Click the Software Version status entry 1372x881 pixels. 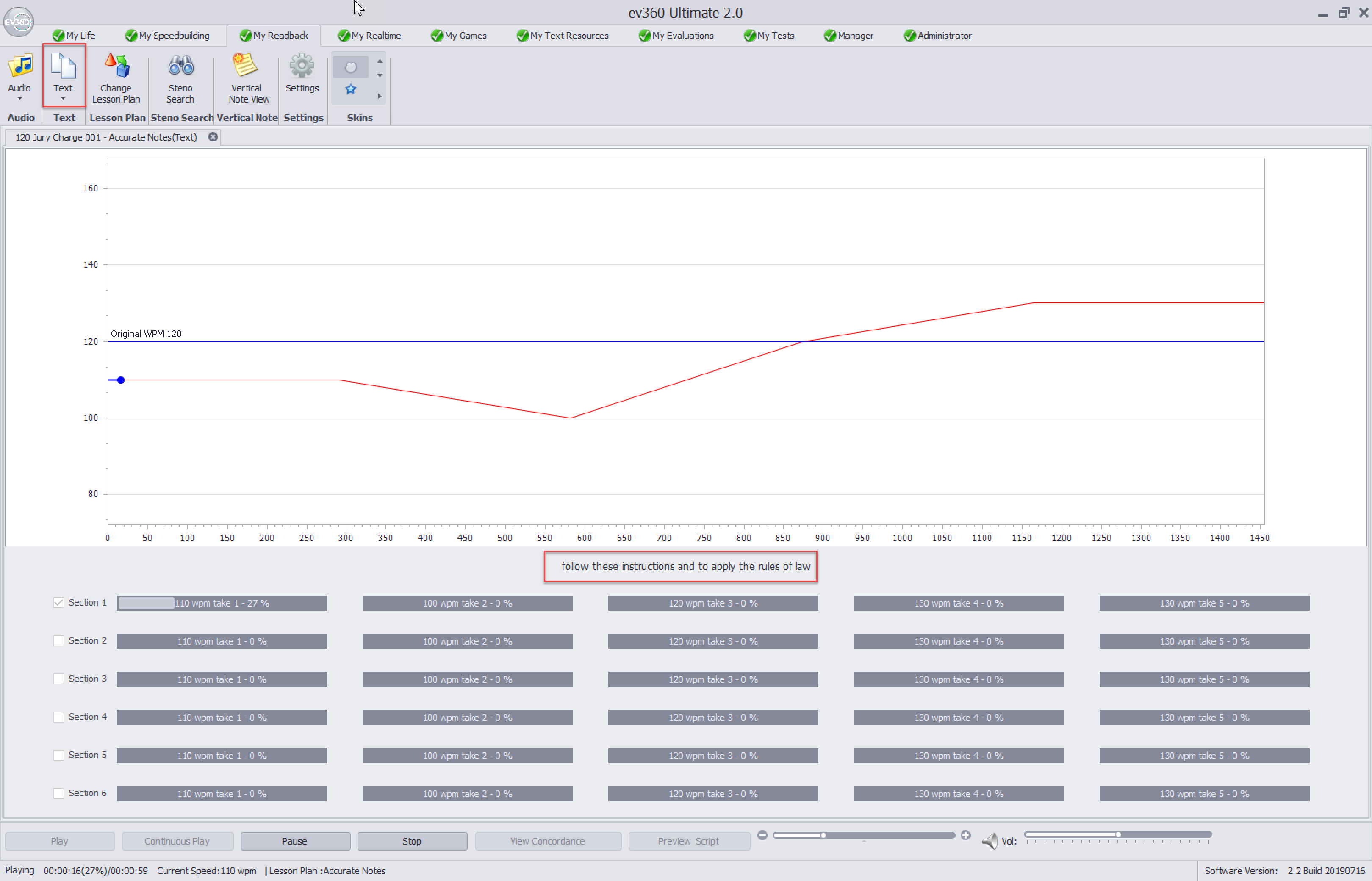1284,871
